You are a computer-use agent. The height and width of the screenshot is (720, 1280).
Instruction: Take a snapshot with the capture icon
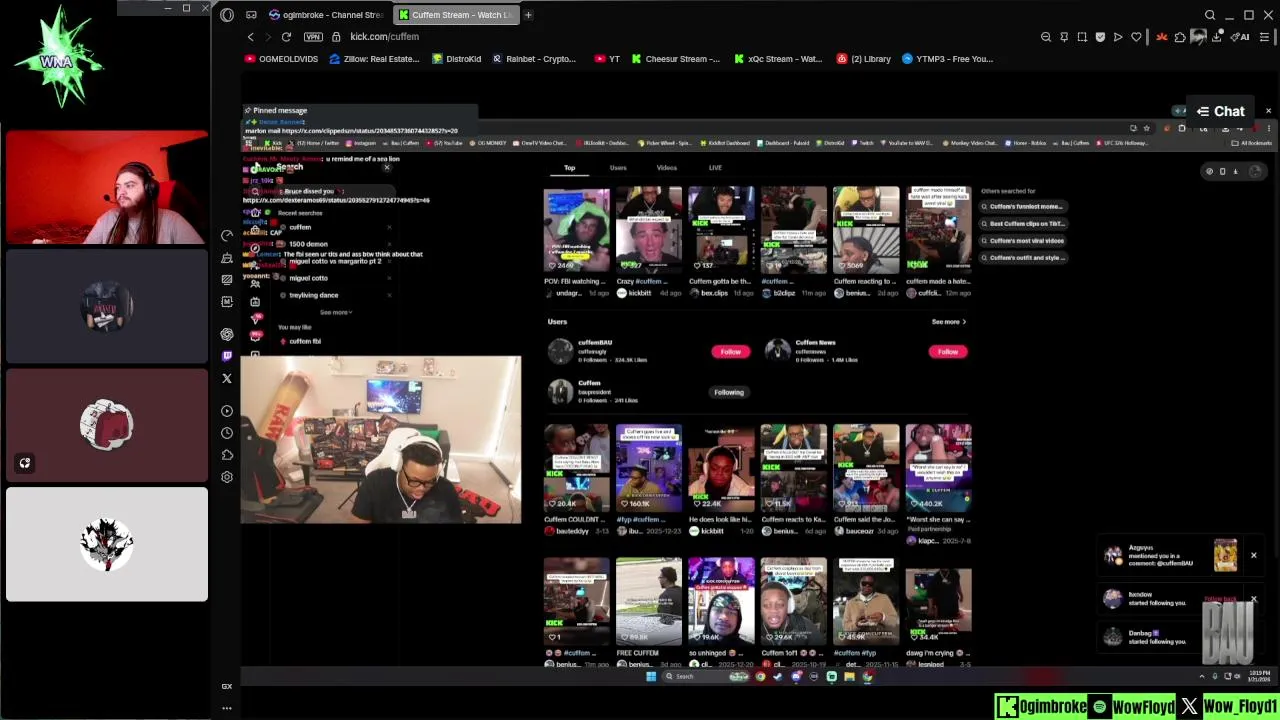click(x=1082, y=37)
